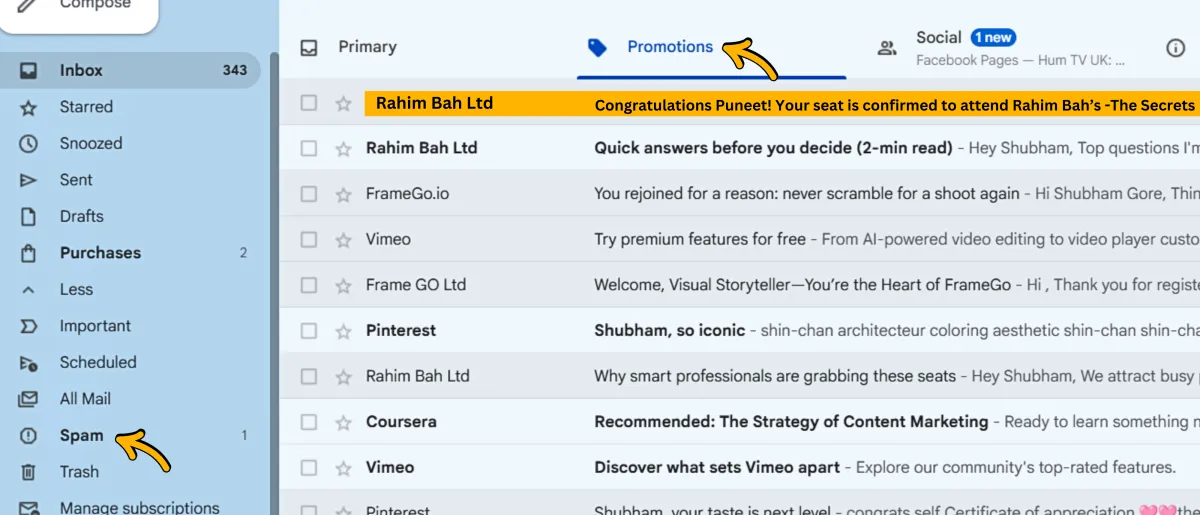Click the Trash bin icon
1200x515 pixels.
pyautogui.click(x=29, y=472)
